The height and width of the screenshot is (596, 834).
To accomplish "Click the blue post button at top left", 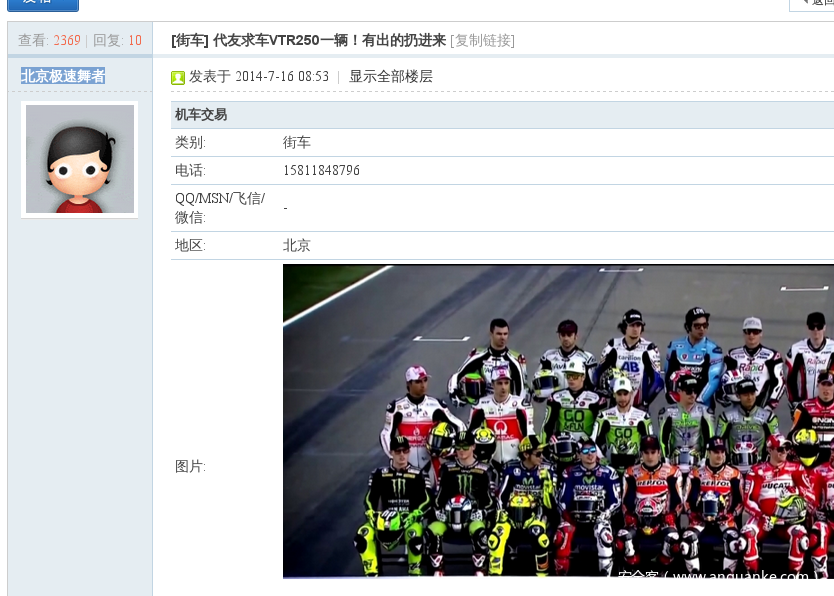I will [43, 4].
